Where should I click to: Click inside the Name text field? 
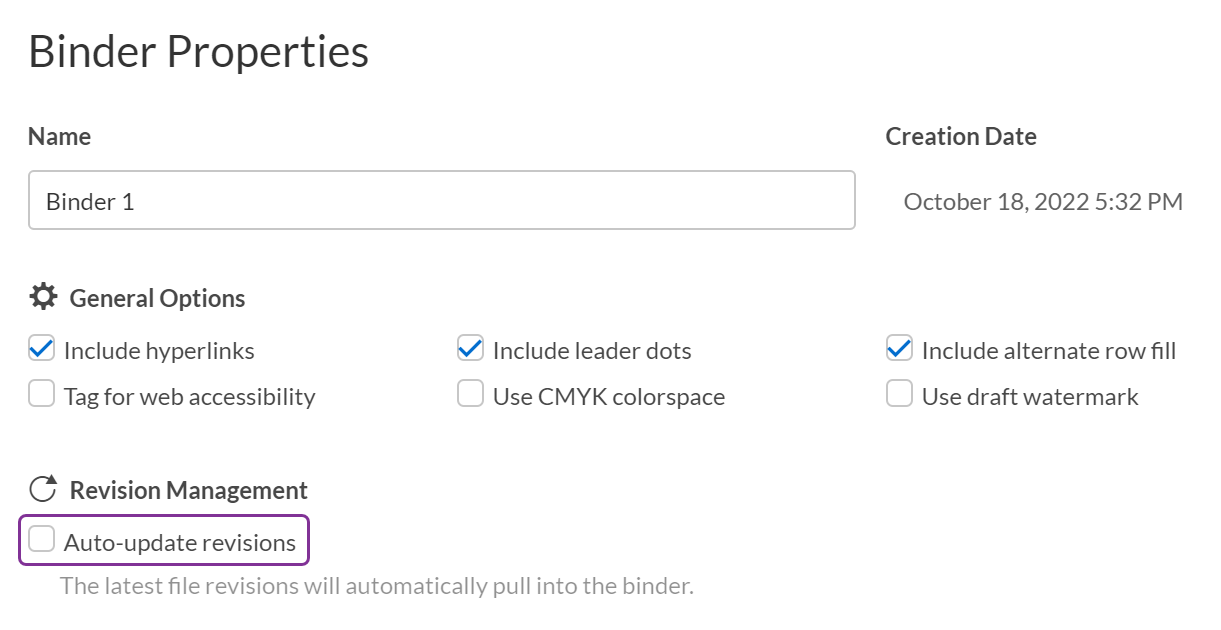click(x=440, y=200)
